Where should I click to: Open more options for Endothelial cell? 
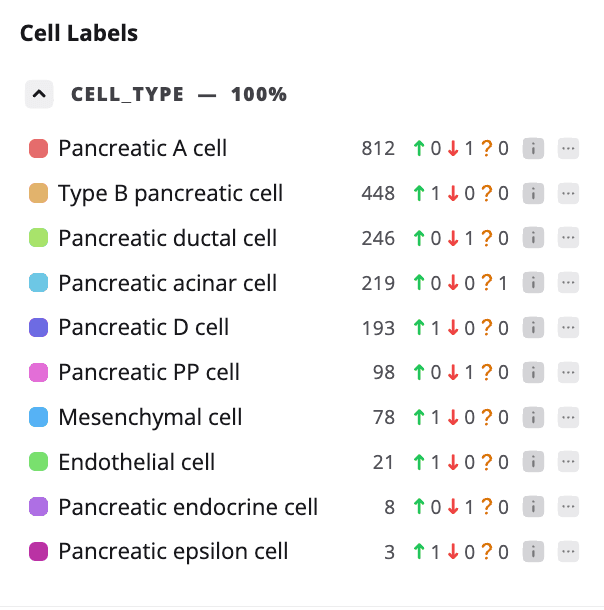pyautogui.click(x=568, y=463)
